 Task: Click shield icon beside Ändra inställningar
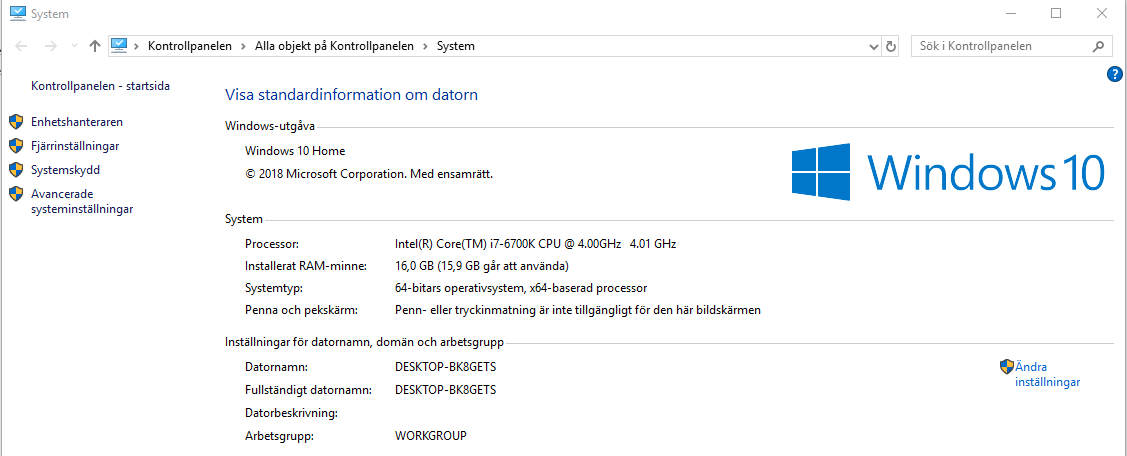[1006, 366]
